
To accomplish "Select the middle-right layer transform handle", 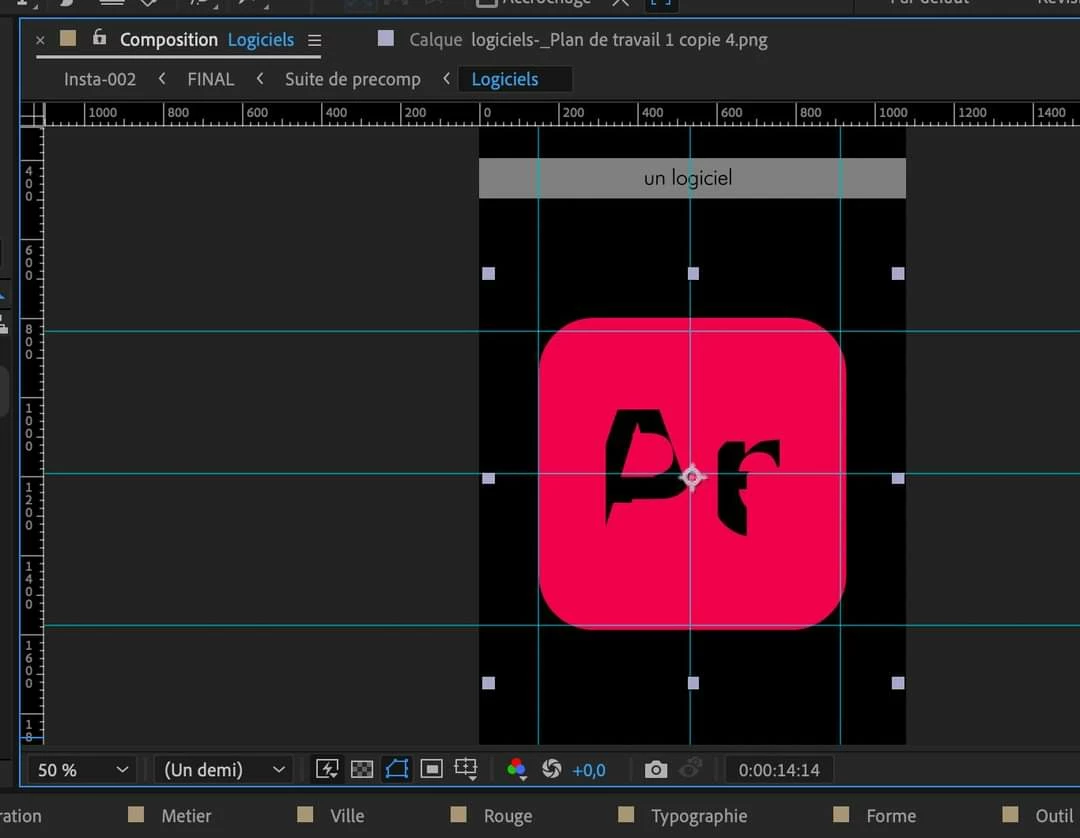I will [898, 479].
